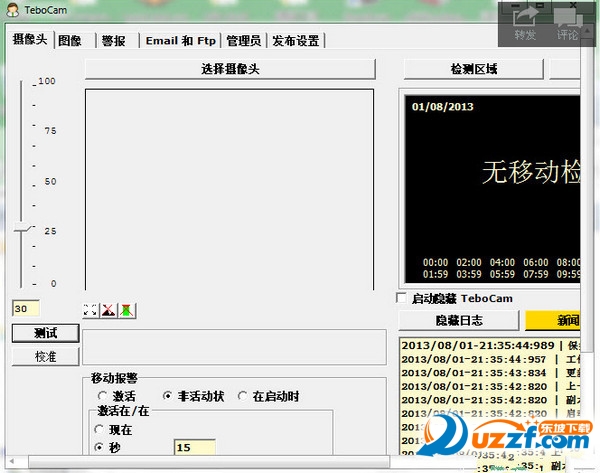This screenshot has height=473, width=600.
Task: Select the 激活 radio button
Action: tap(102, 396)
